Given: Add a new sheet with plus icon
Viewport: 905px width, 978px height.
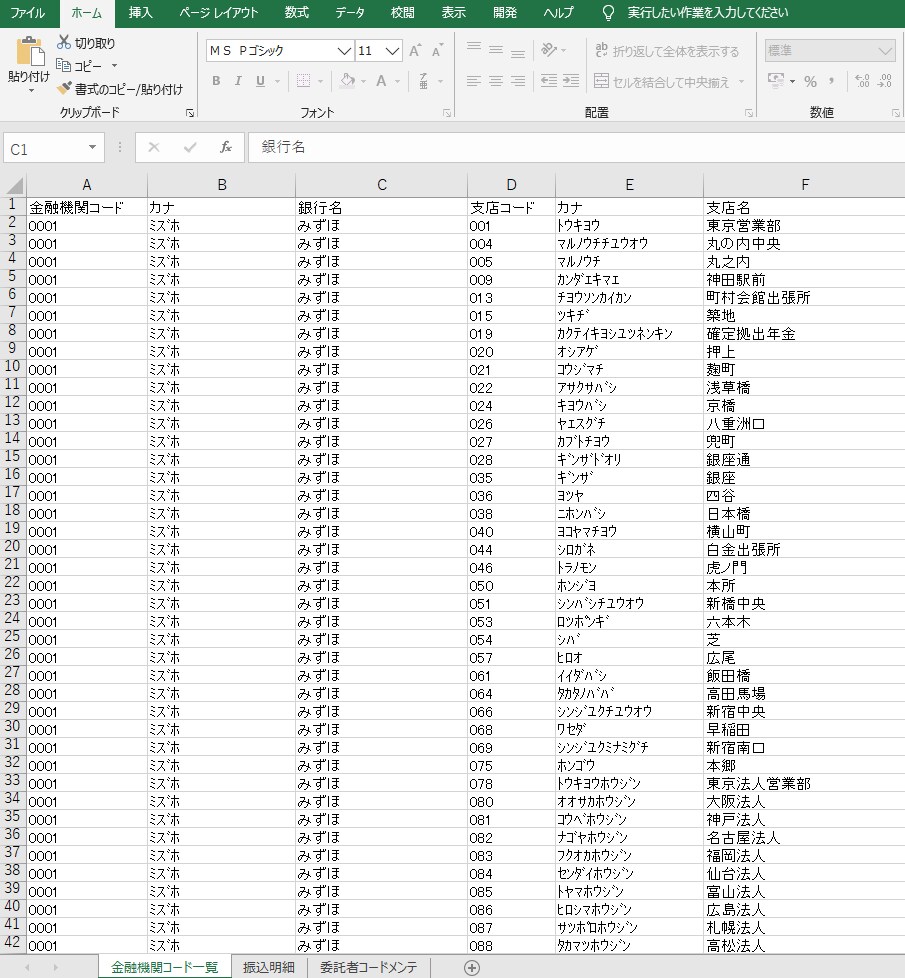Looking at the screenshot, I should (472, 968).
